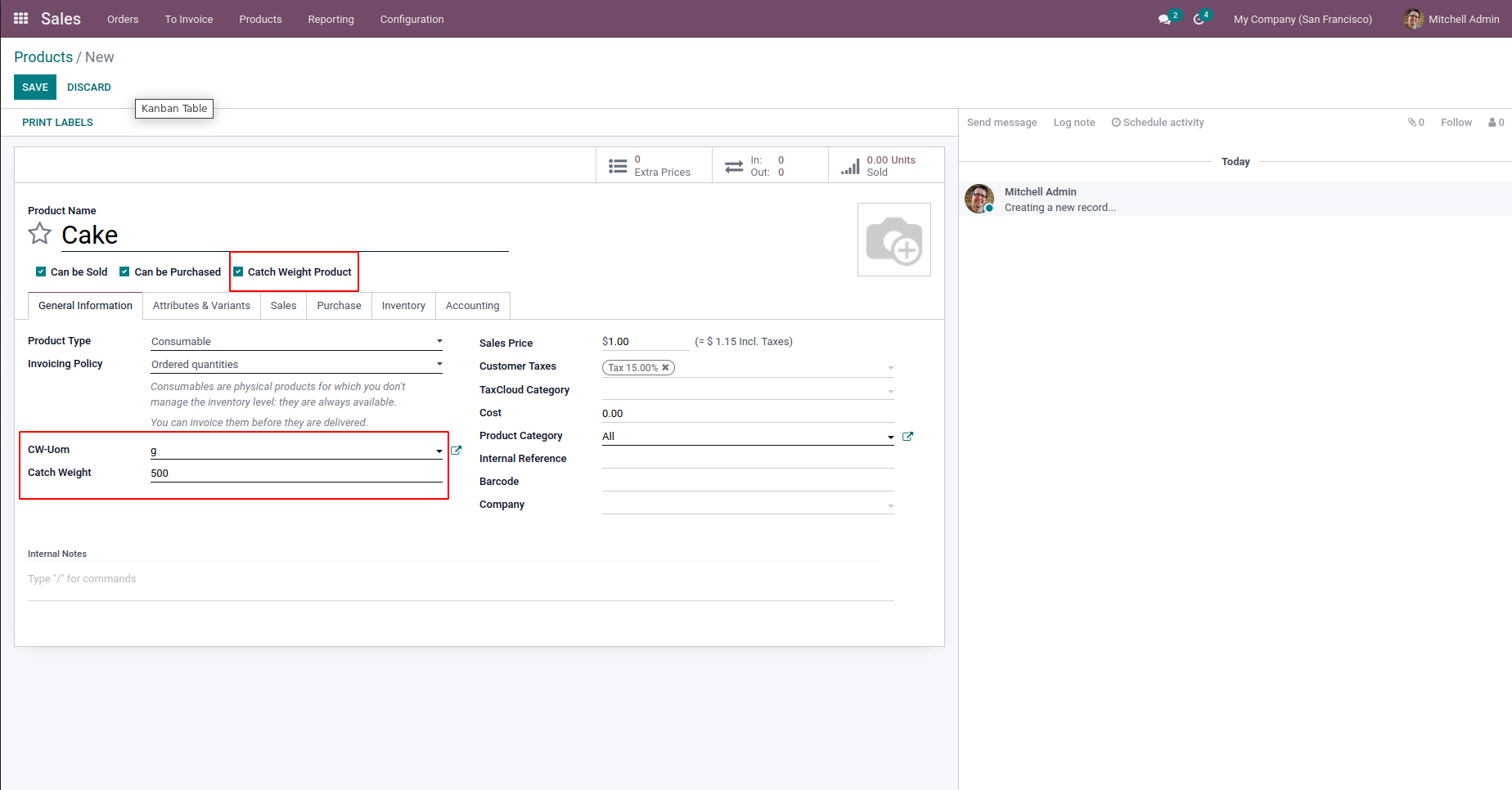Follow this product record
The width and height of the screenshot is (1512, 790).
point(1456,123)
